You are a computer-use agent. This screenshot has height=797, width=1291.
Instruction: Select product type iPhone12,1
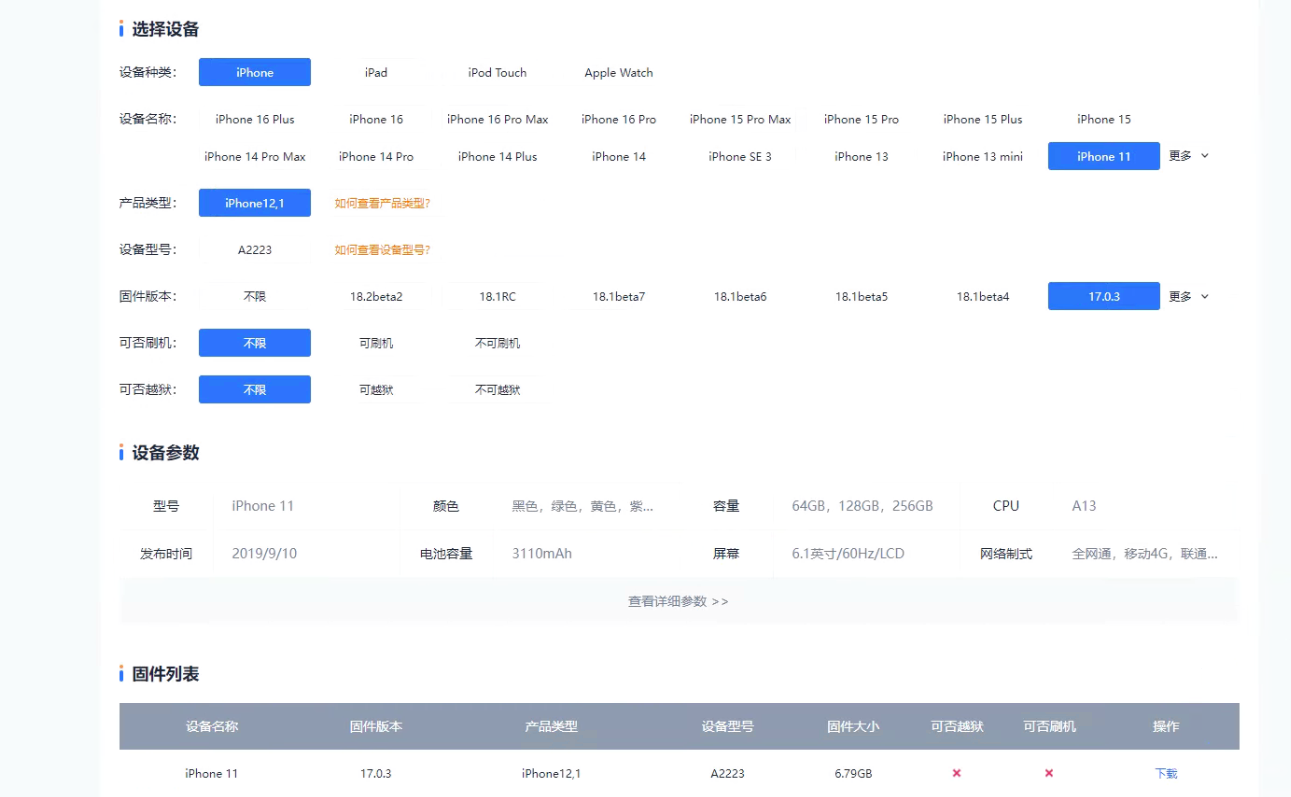[255, 203]
